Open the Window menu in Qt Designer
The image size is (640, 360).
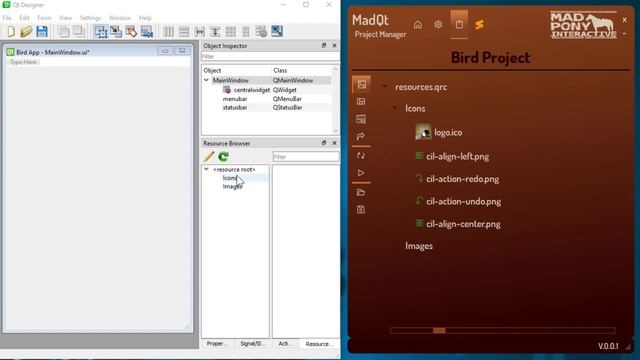click(x=120, y=18)
